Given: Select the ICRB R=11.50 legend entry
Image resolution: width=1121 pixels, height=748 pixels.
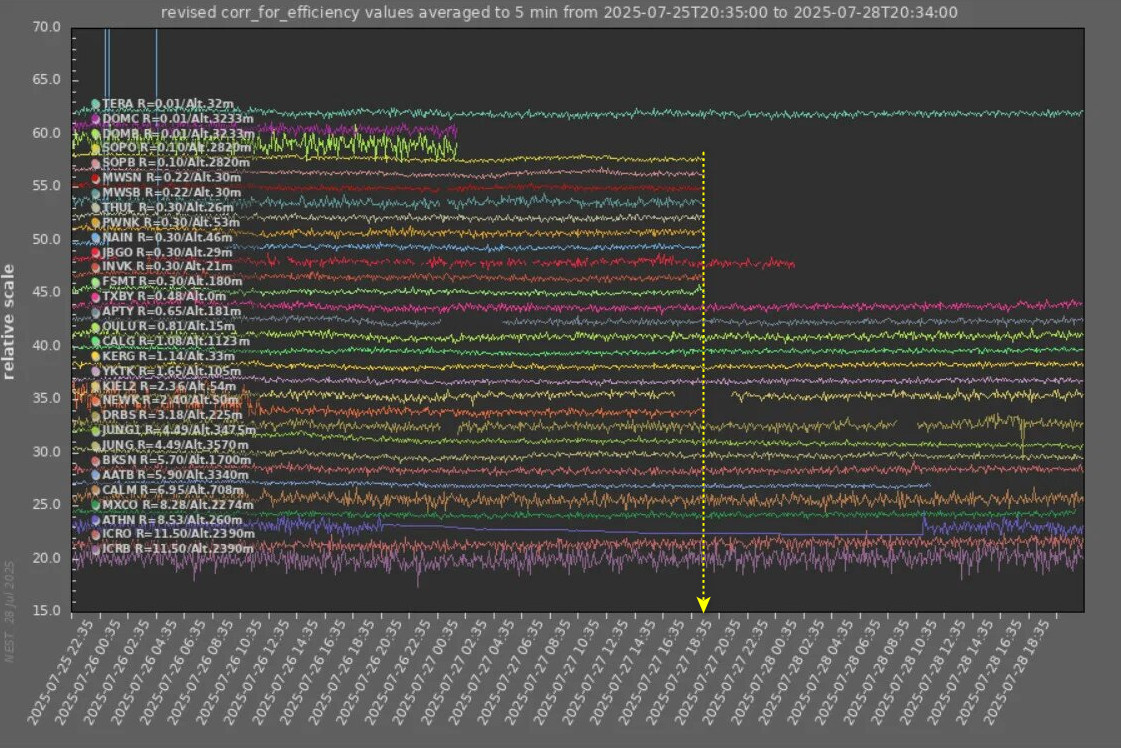Looking at the screenshot, I should [178, 549].
